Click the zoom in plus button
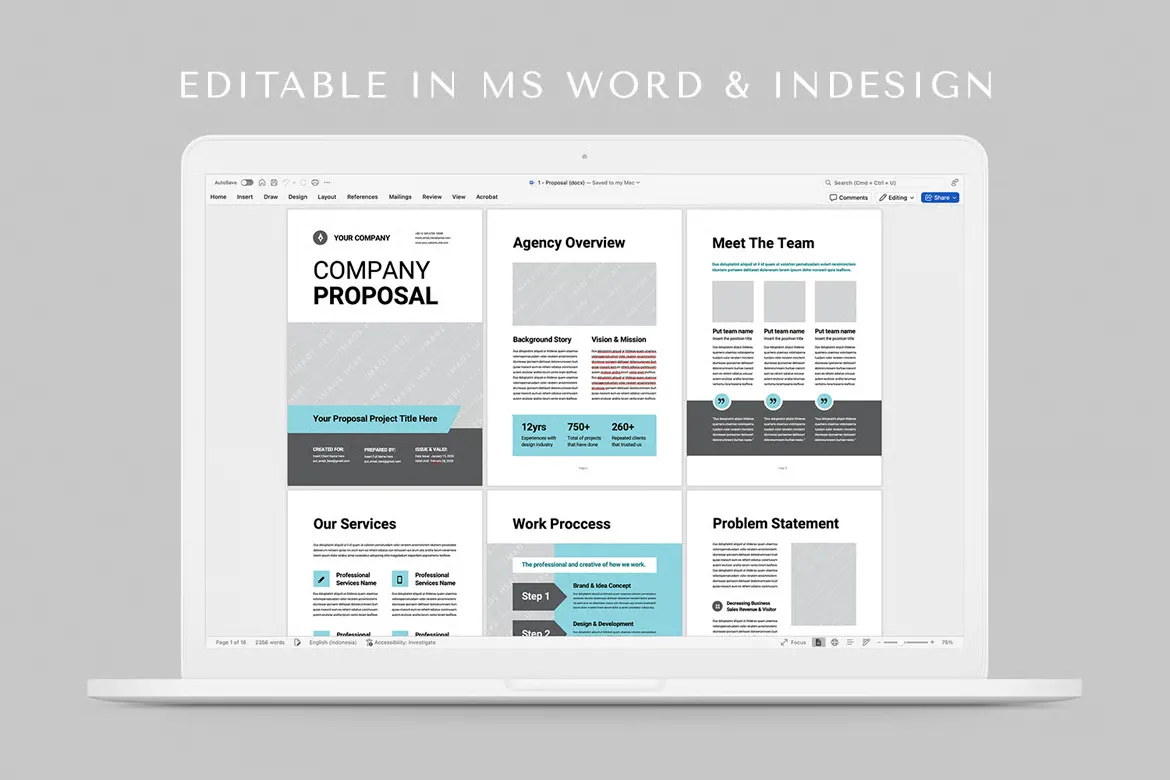 click(932, 643)
